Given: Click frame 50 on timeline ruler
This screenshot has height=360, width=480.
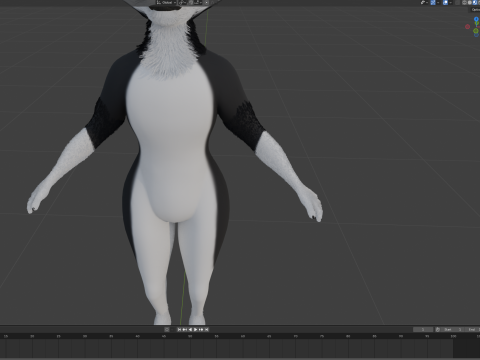Looking at the screenshot, I should [x=190, y=336].
